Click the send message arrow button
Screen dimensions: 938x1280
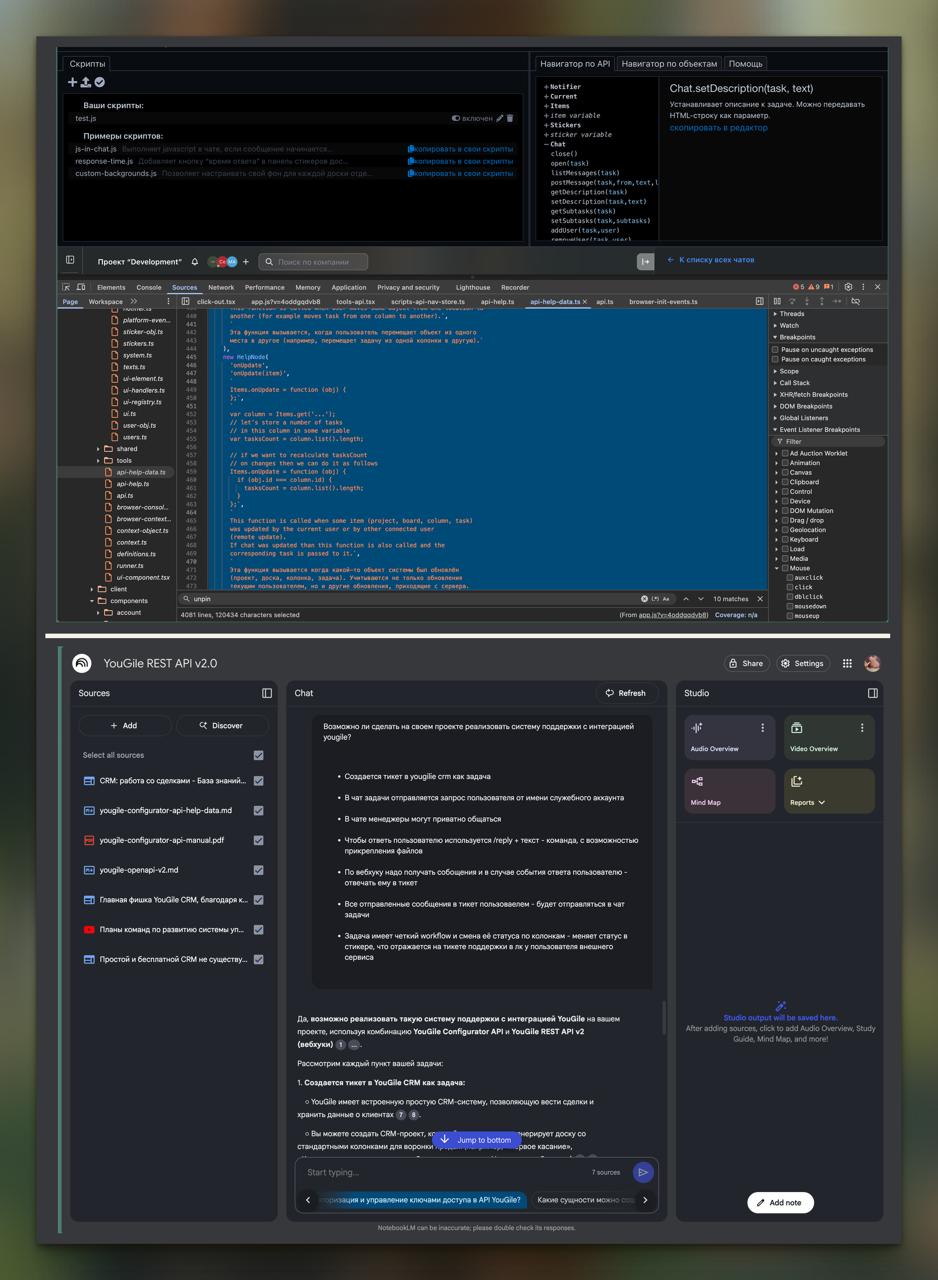click(x=643, y=1172)
